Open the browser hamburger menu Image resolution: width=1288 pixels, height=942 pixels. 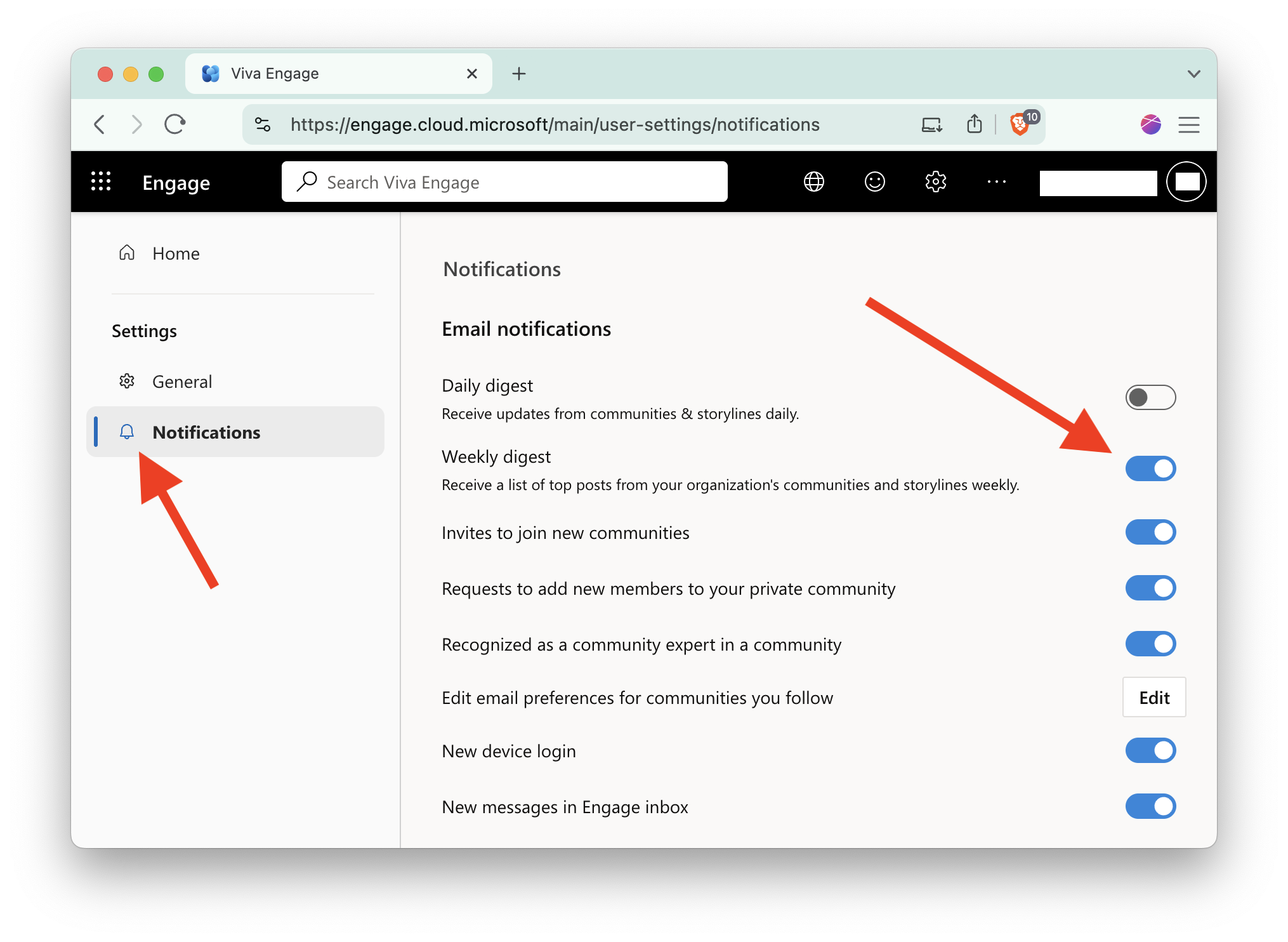(x=1188, y=124)
